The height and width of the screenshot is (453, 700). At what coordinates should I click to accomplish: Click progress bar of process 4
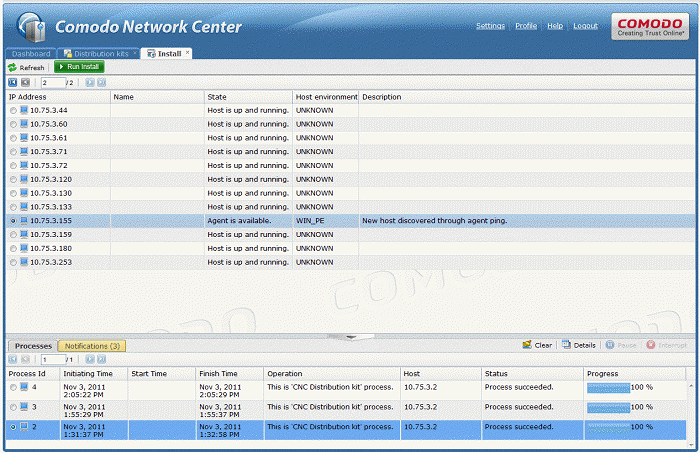[x=608, y=388]
